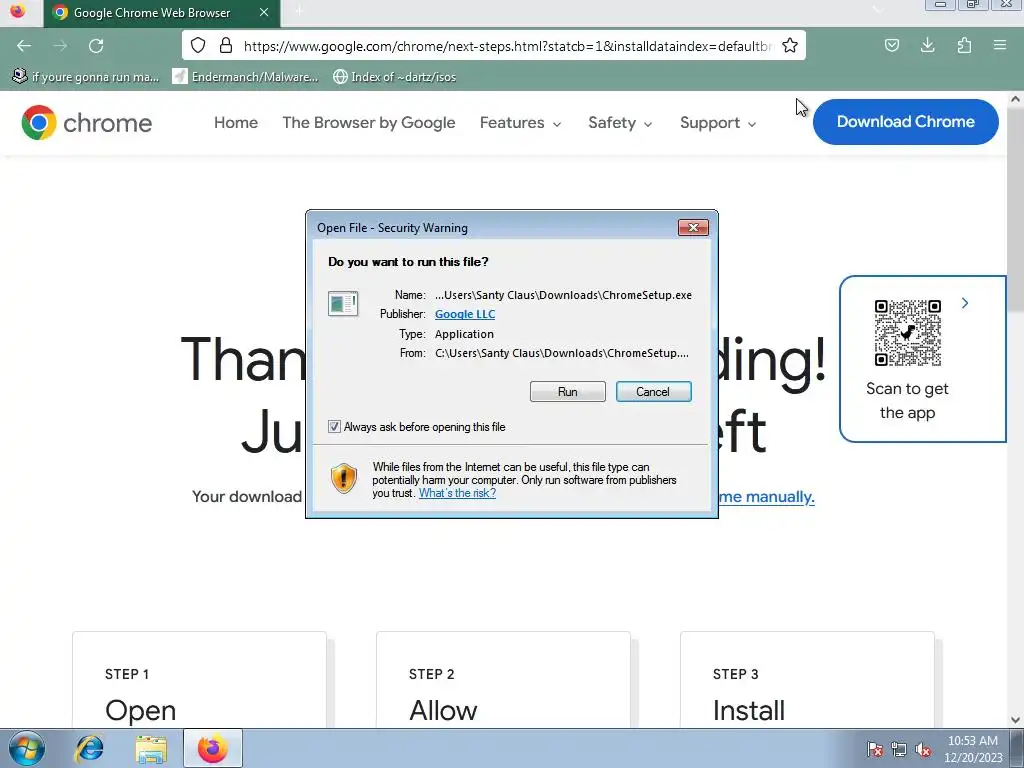
Task: Click Run in the Security Warning dialog
Action: (568, 392)
